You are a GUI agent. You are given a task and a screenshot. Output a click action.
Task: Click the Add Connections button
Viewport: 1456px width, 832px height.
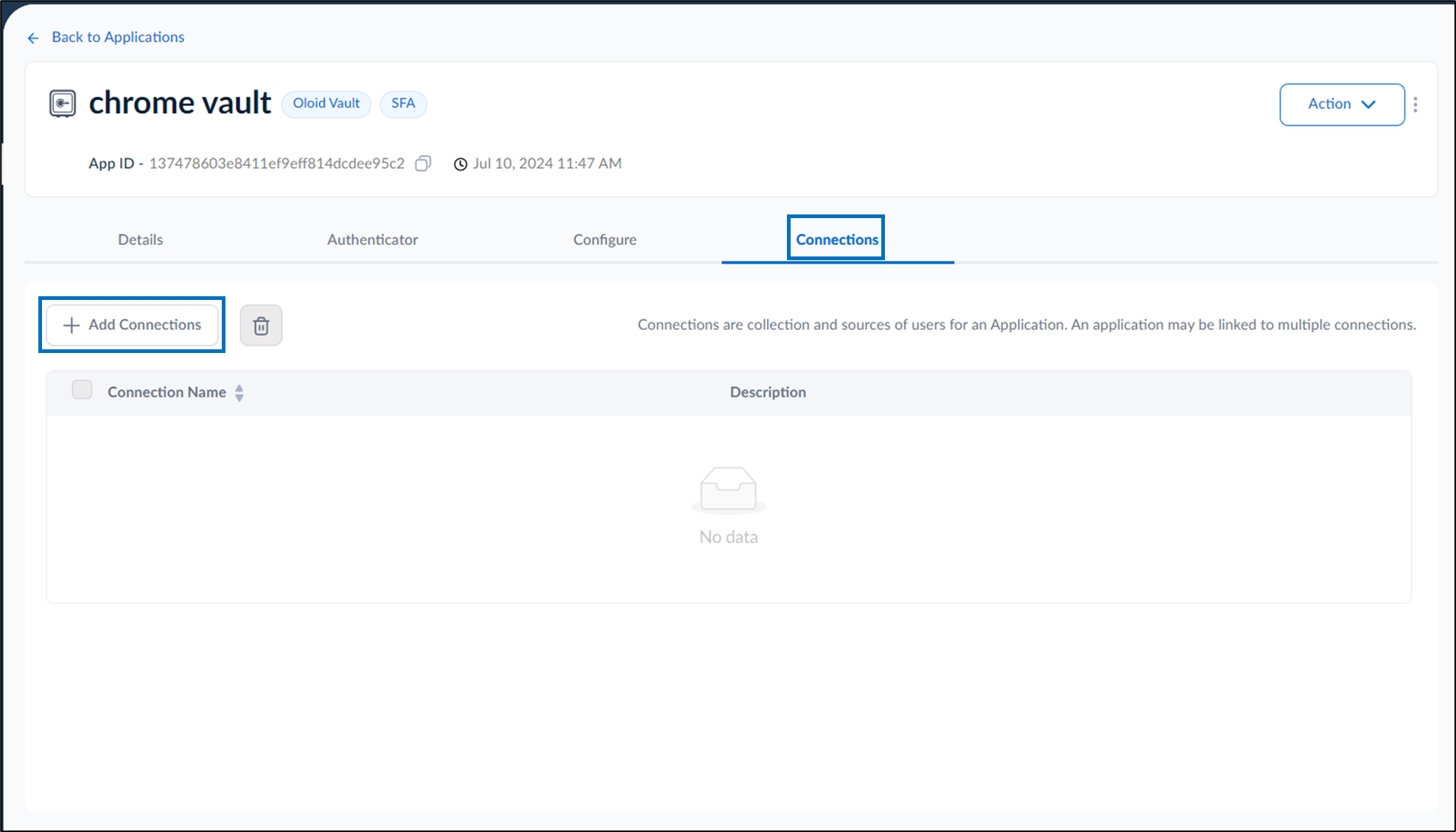pyautogui.click(x=133, y=325)
